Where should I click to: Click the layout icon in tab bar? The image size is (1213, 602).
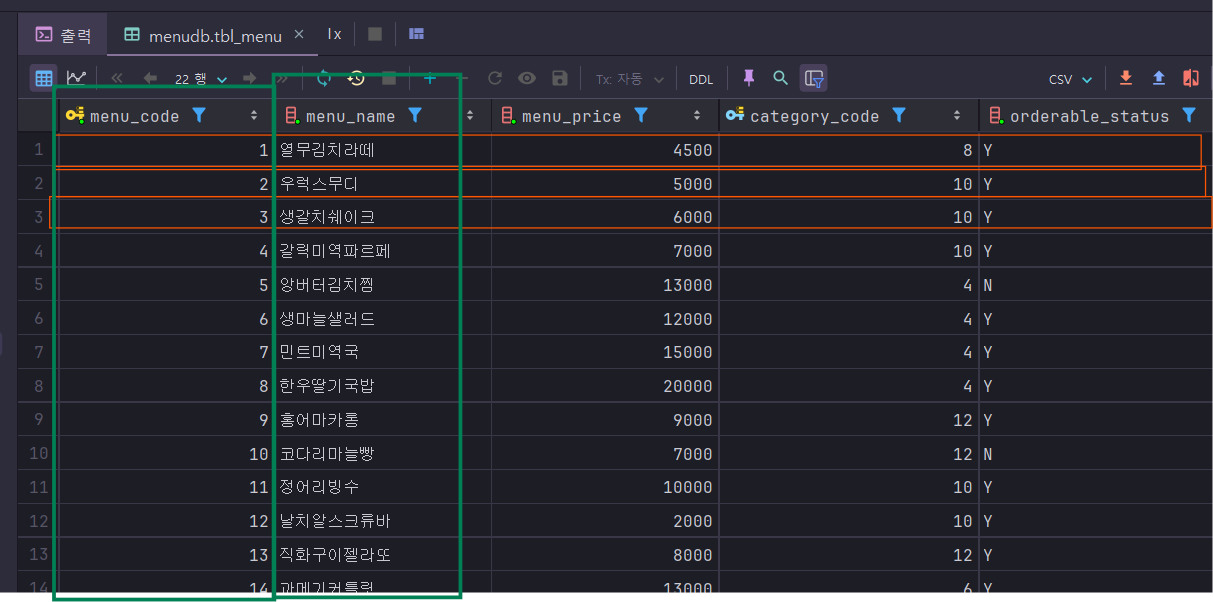417,34
